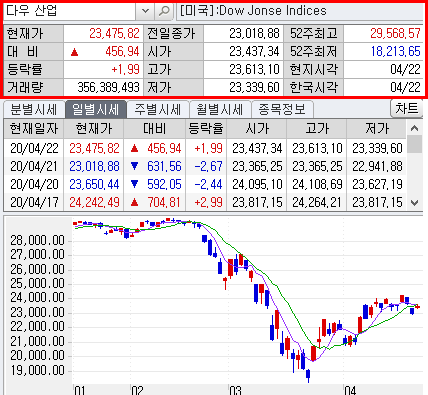
Task: Click the 다우 산업 name input field
Action: tap(69, 11)
